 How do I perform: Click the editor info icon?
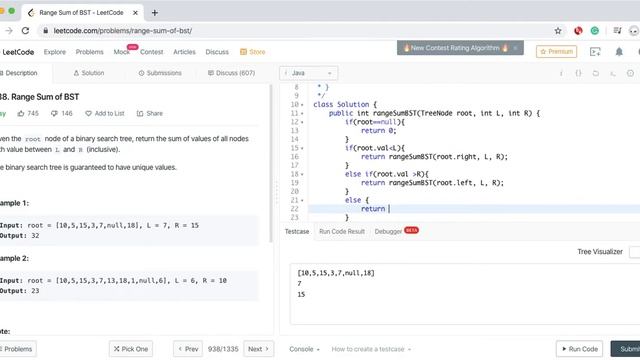coord(561,73)
